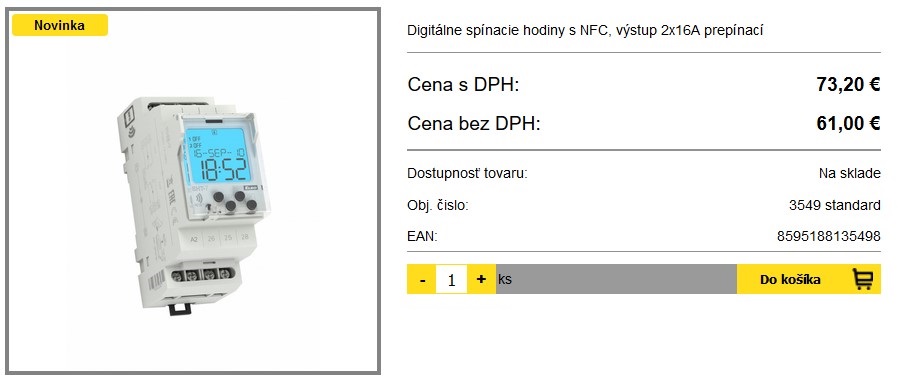Click the round control buttons on device
This screenshot has width=912, height=387.
click(234, 200)
